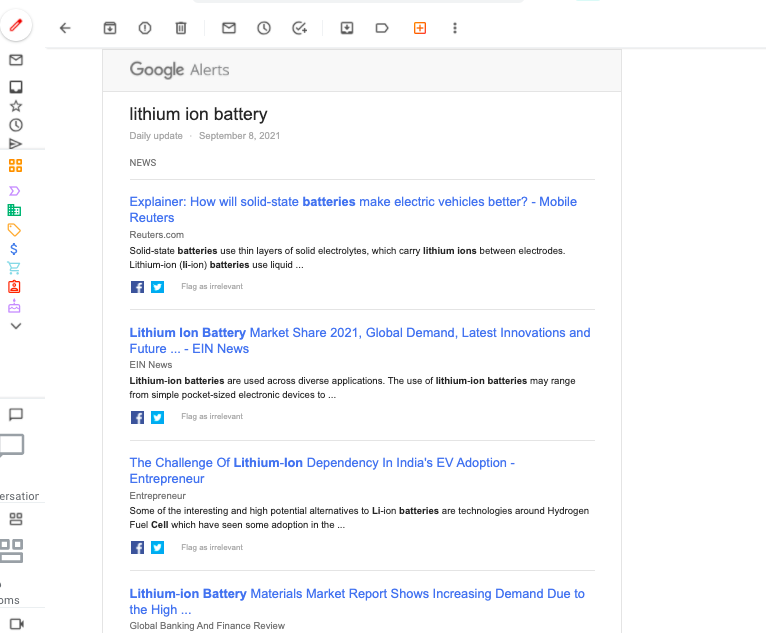Click the orange grid icon in the sidebar
766x633 pixels.
pos(16,166)
